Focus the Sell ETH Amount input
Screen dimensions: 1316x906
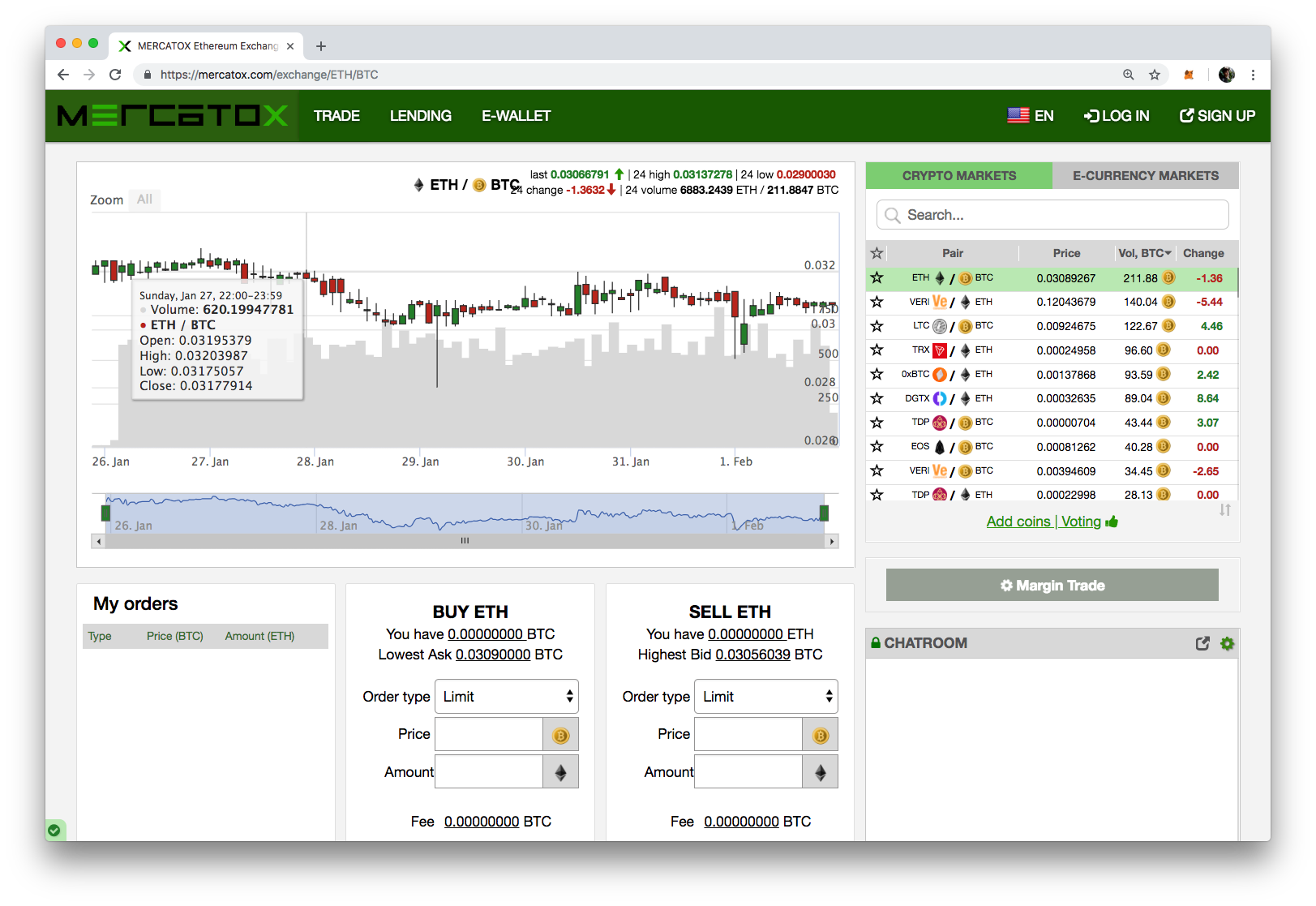pyautogui.click(x=748, y=772)
